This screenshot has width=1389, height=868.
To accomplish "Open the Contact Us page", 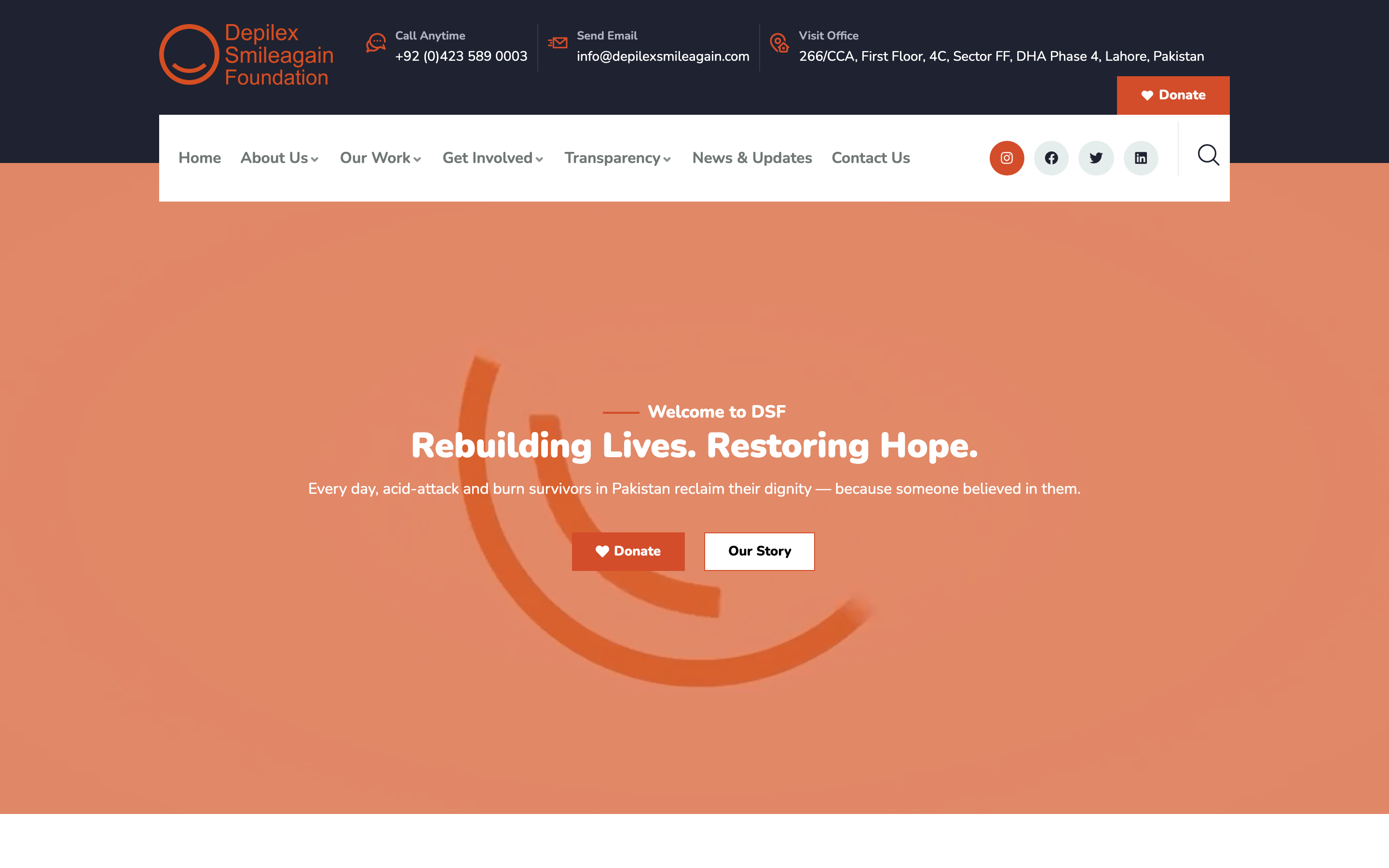I will [871, 158].
